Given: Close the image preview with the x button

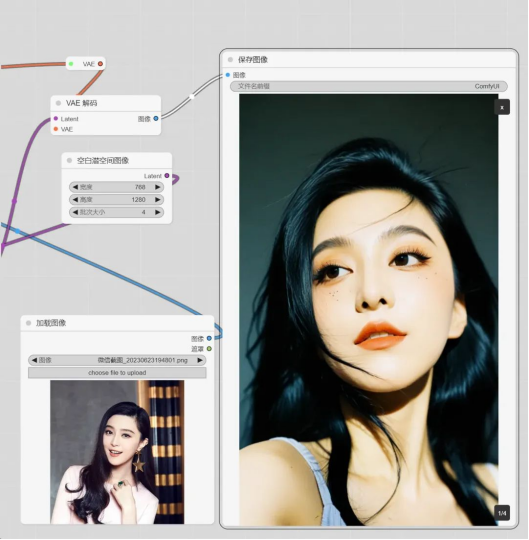Looking at the screenshot, I should point(502,107).
